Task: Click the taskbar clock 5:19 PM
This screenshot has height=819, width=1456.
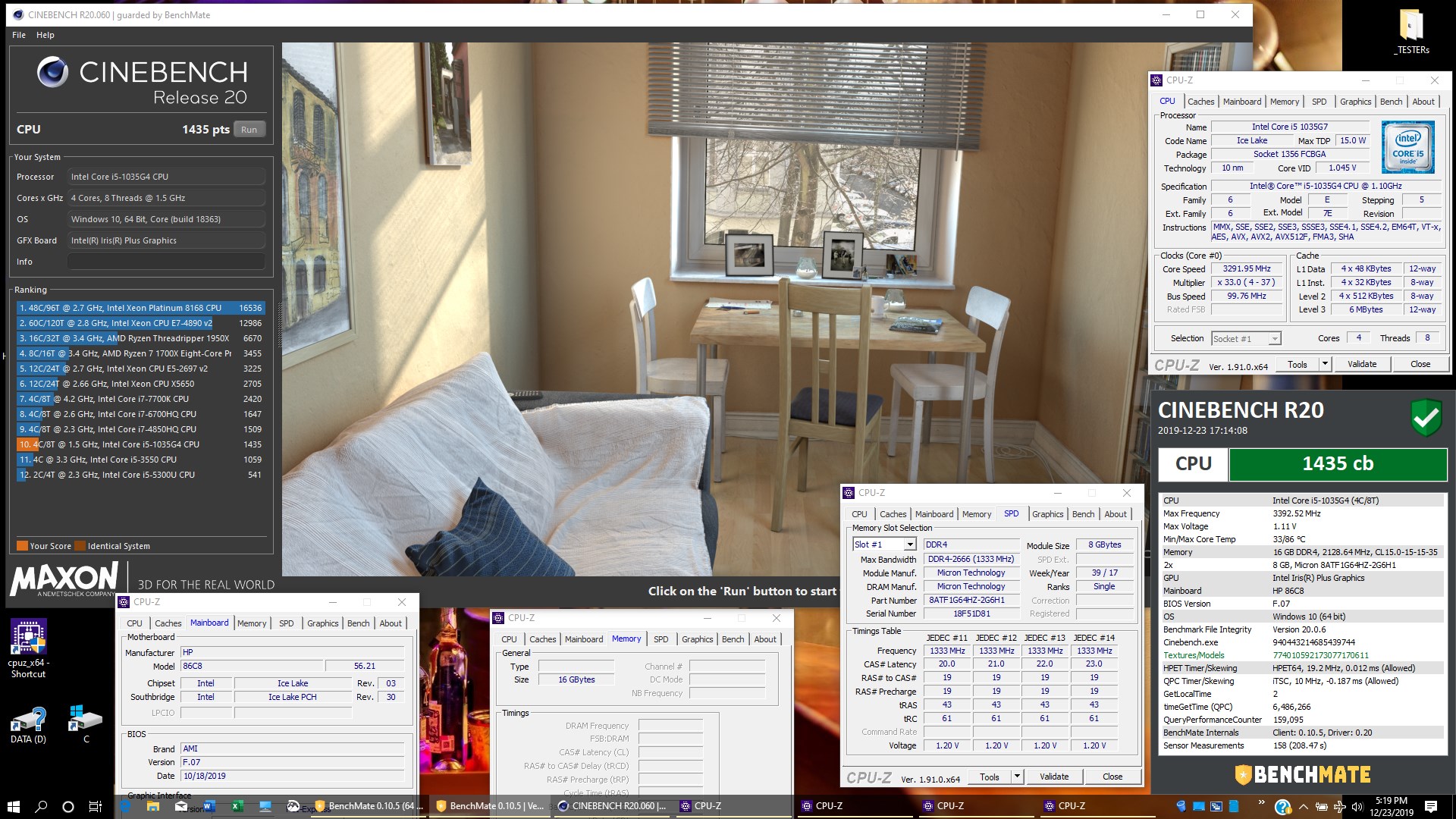Action: coord(1391,806)
